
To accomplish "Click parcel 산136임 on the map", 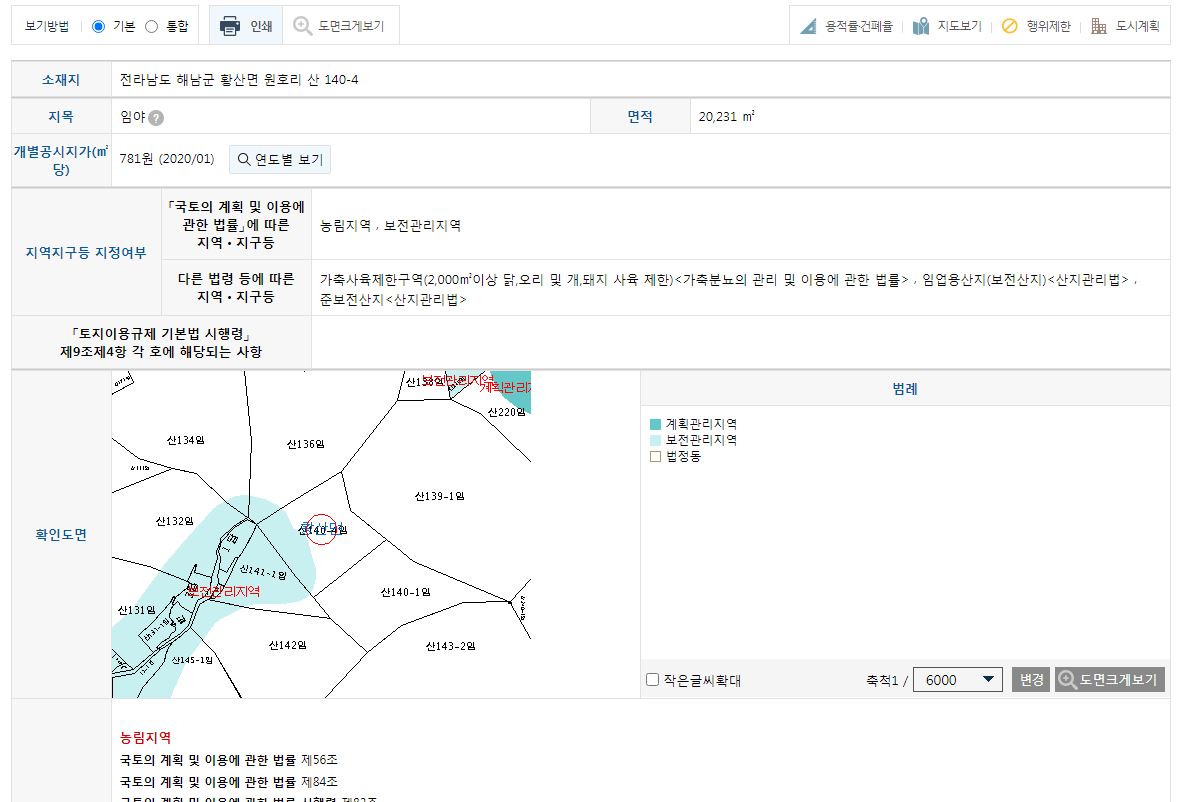I will [306, 444].
